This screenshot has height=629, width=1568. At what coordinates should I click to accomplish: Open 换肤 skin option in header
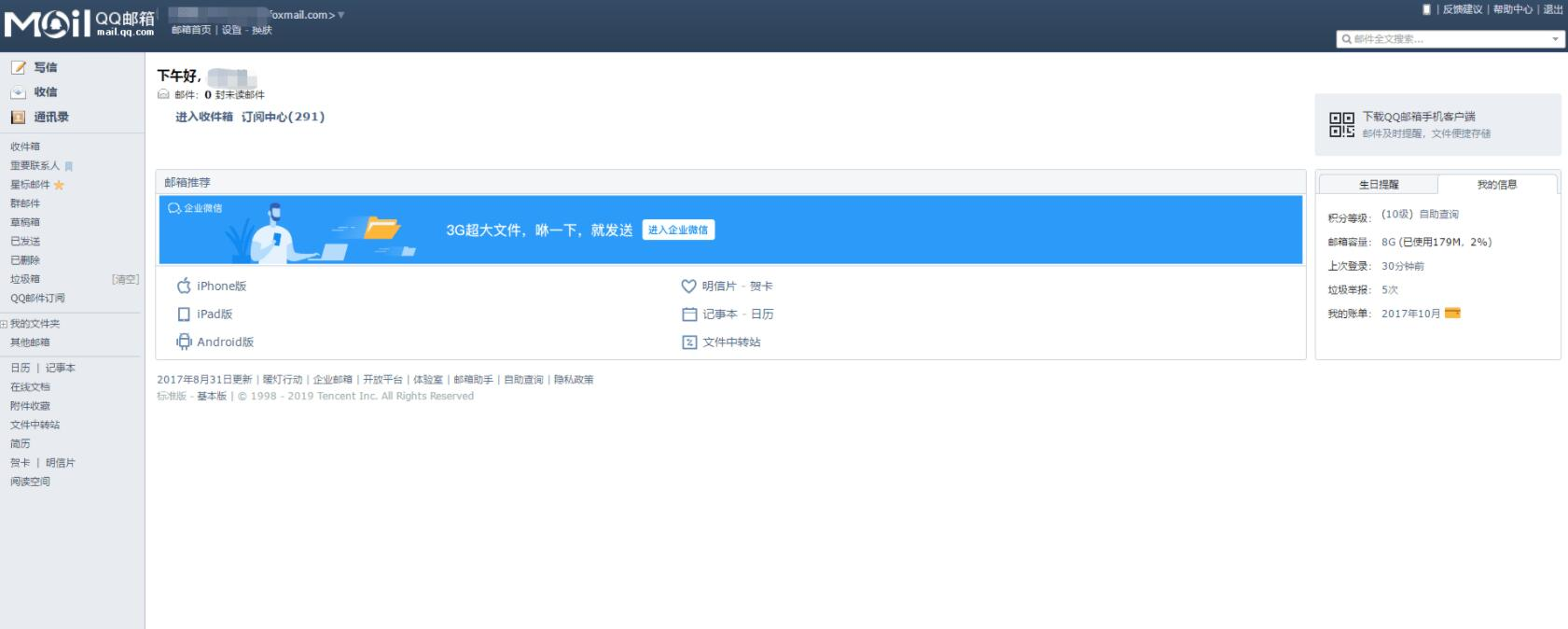pyautogui.click(x=262, y=30)
